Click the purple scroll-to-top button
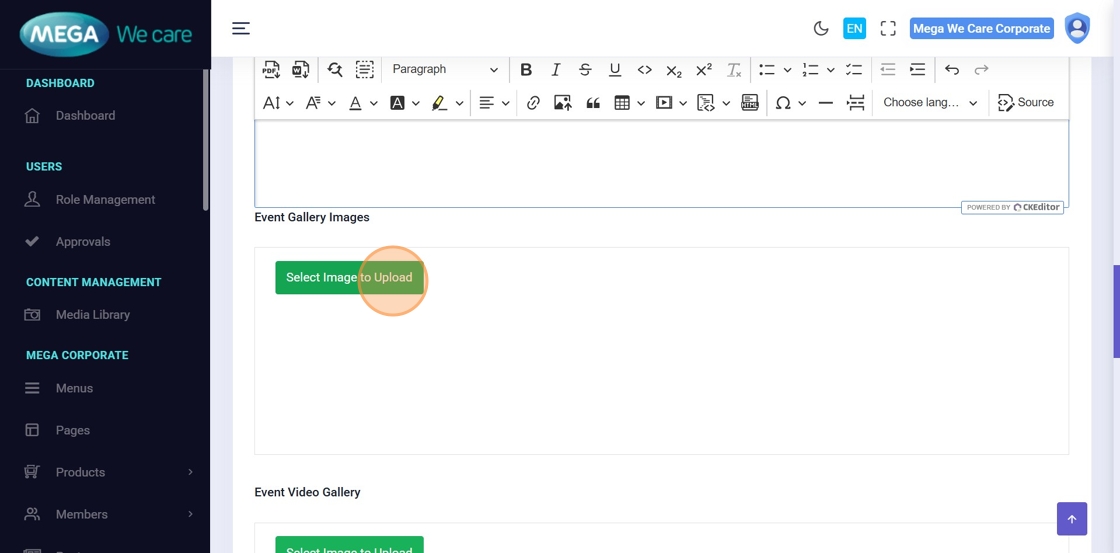Image resolution: width=1120 pixels, height=553 pixels. [1071, 519]
